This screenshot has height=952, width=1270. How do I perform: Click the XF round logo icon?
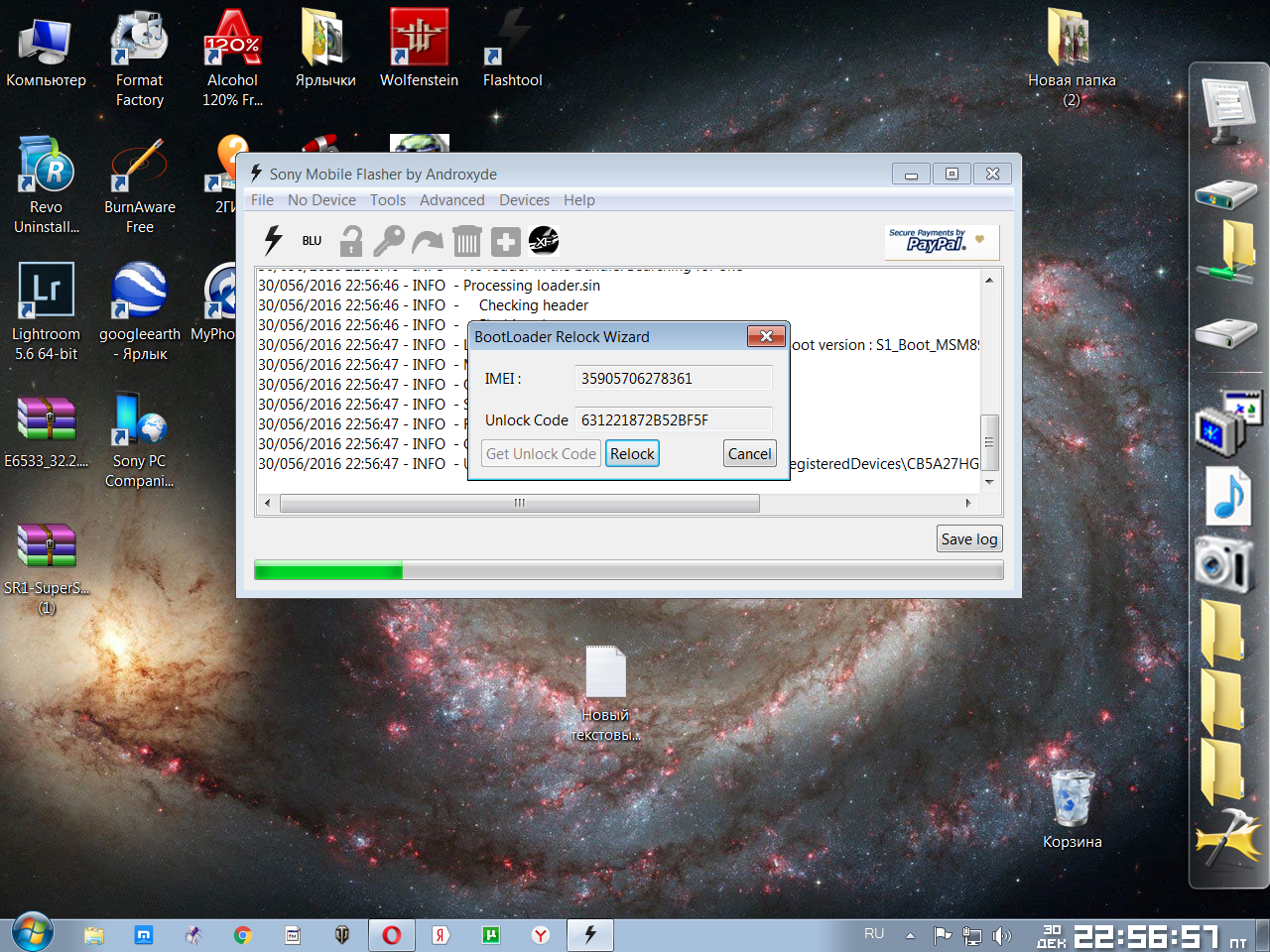[x=544, y=240]
